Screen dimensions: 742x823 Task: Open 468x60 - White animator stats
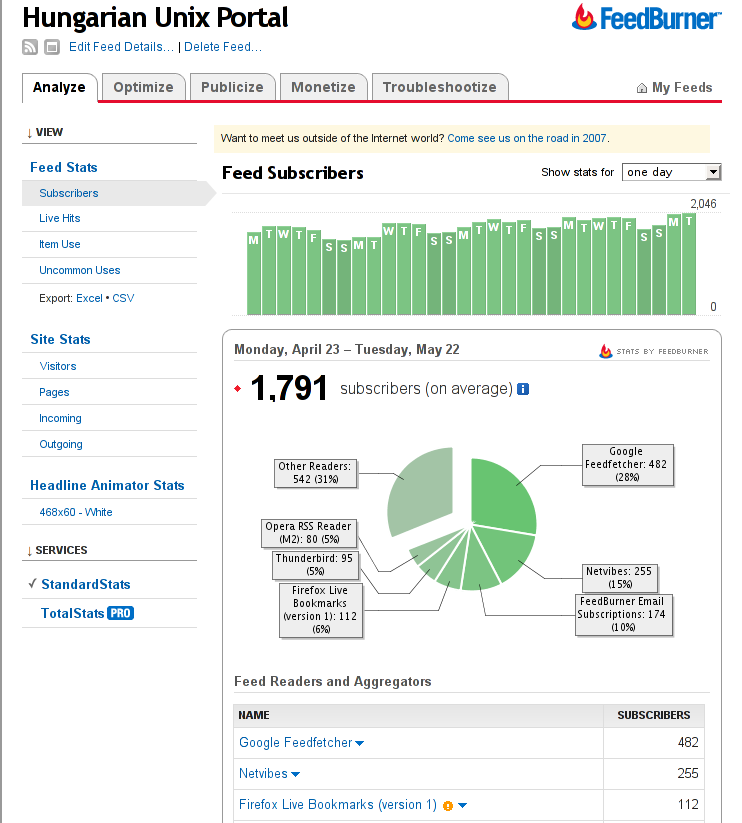pos(76,512)
